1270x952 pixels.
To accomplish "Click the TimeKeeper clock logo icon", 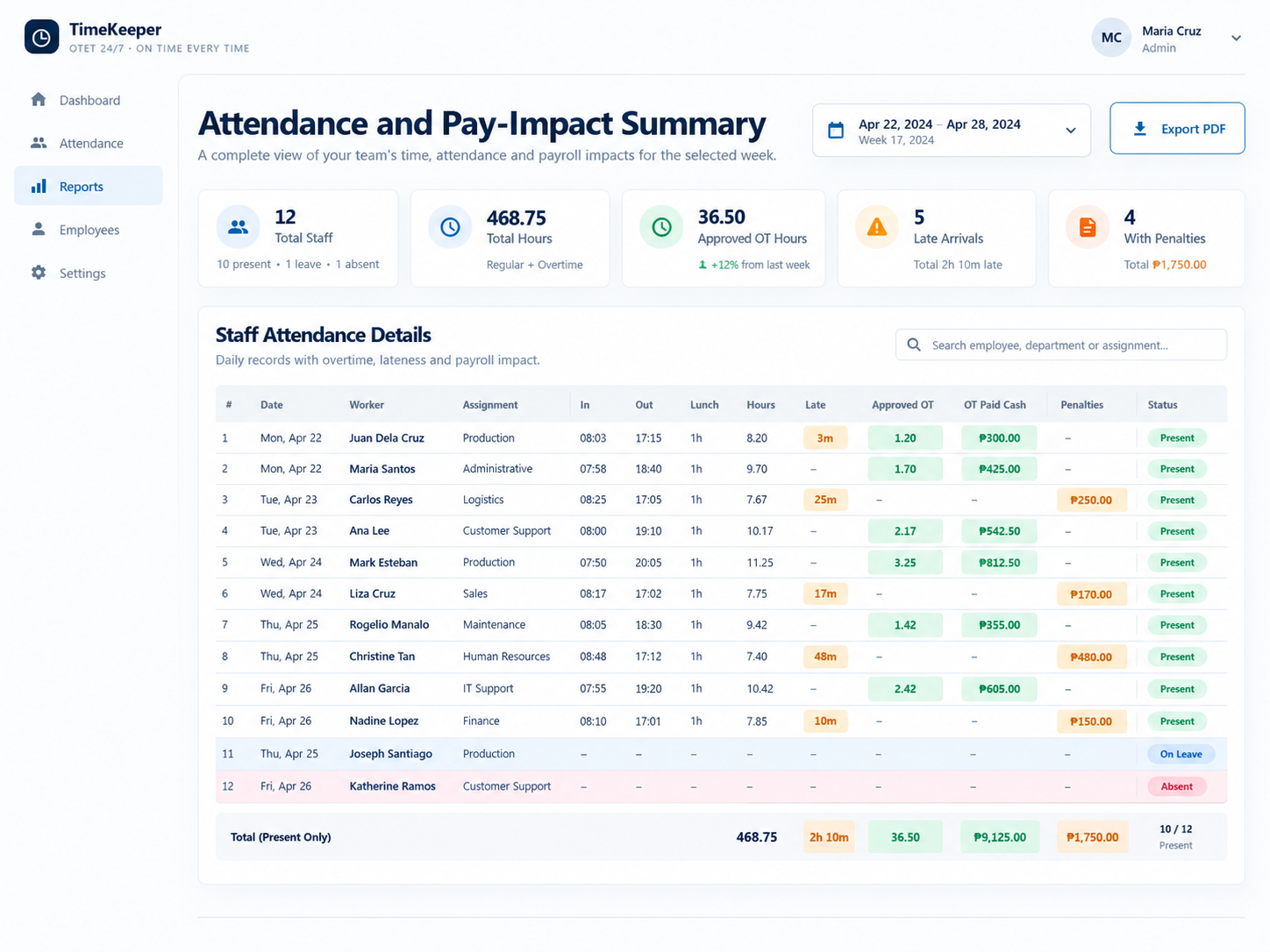I will [41, 38].
